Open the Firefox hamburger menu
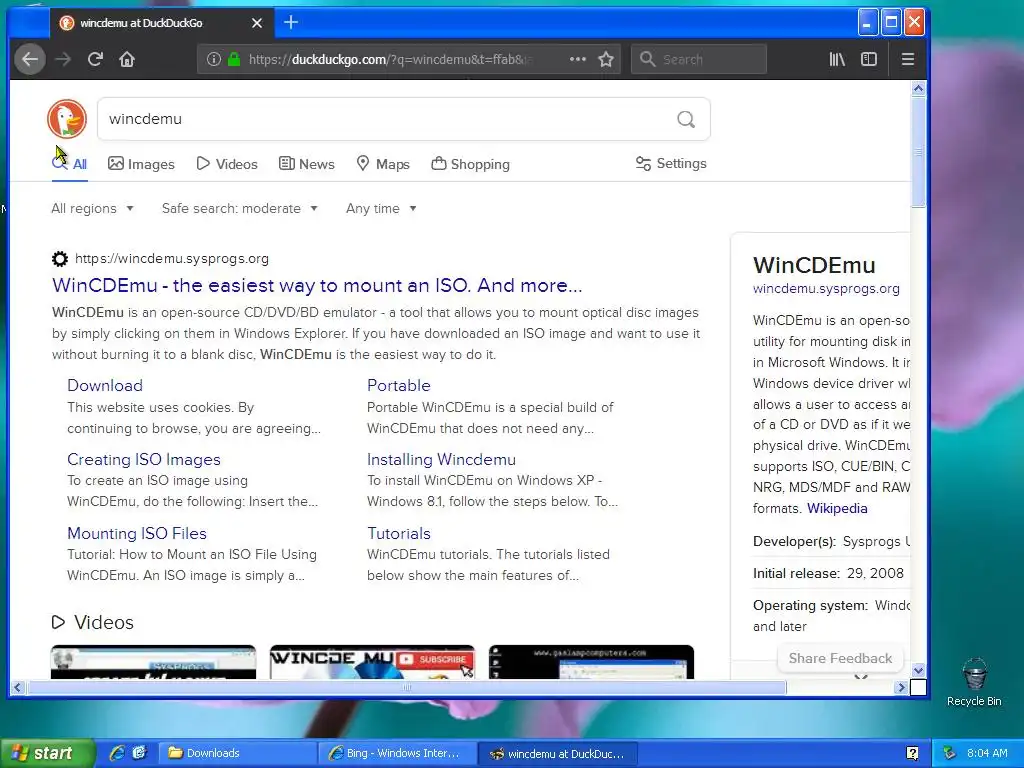This screenshot has width=1024, height=768. coord(907,59)
